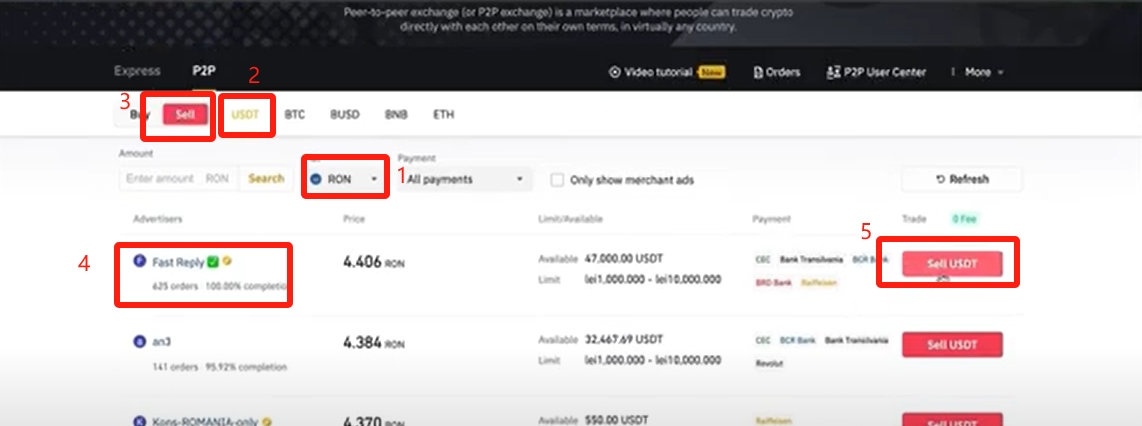Click Sell USDT for an3

click(x=952, y=344)
